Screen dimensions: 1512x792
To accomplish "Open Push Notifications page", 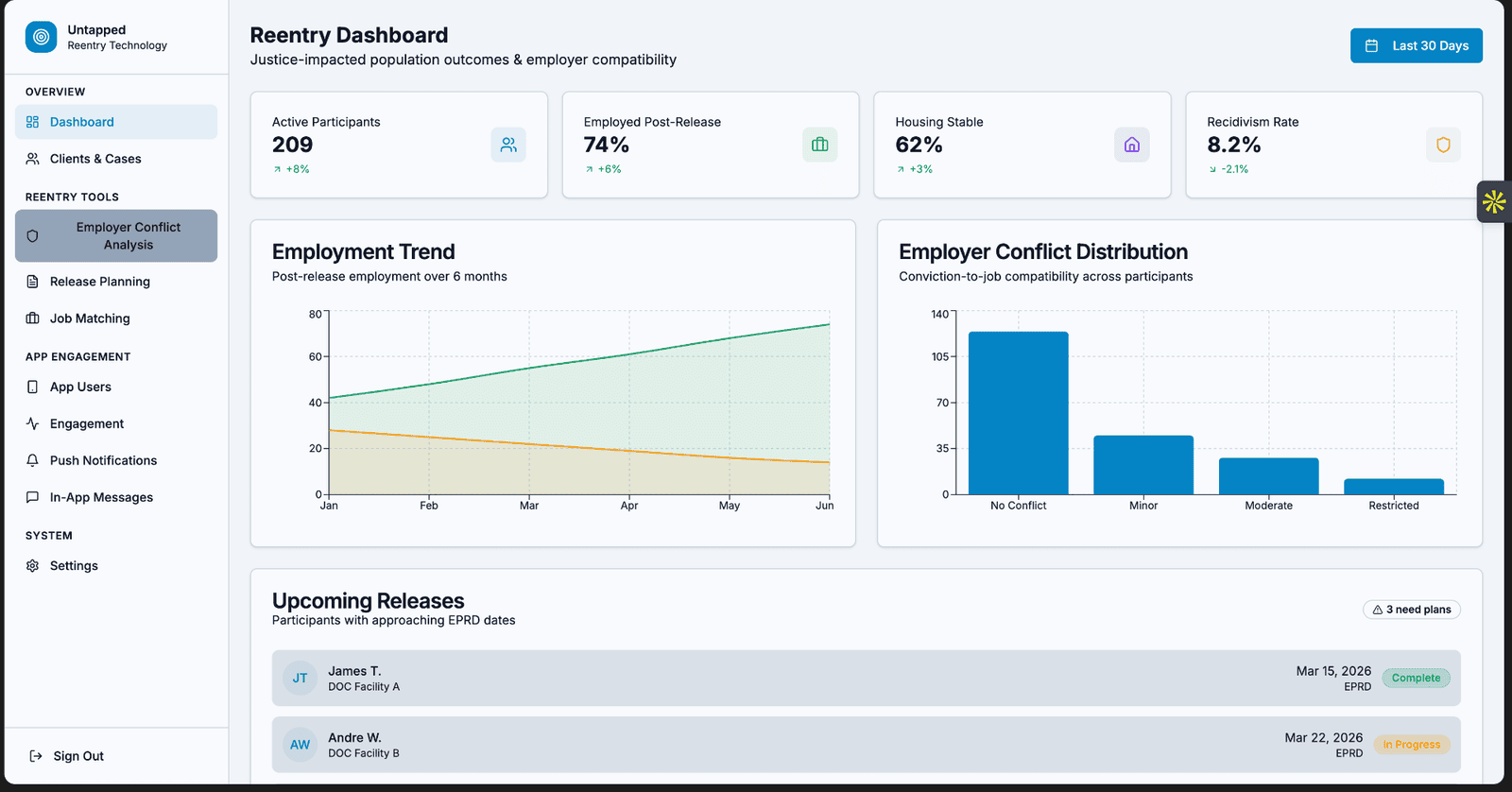I will (116, 460).
